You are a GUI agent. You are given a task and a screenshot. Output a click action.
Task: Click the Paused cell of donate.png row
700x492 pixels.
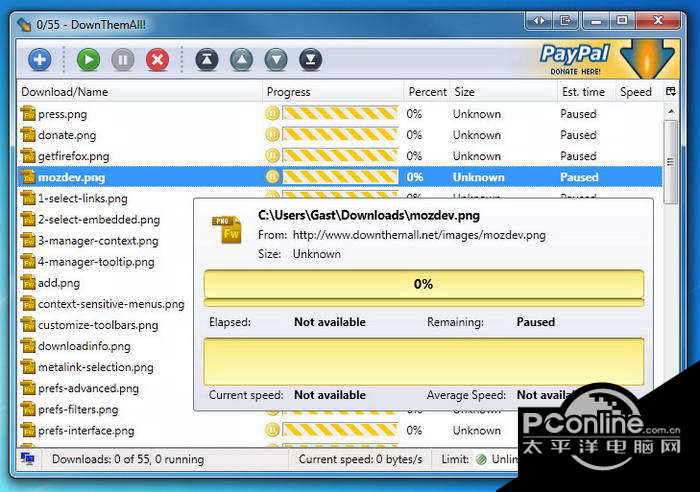(x=578, y=135)
